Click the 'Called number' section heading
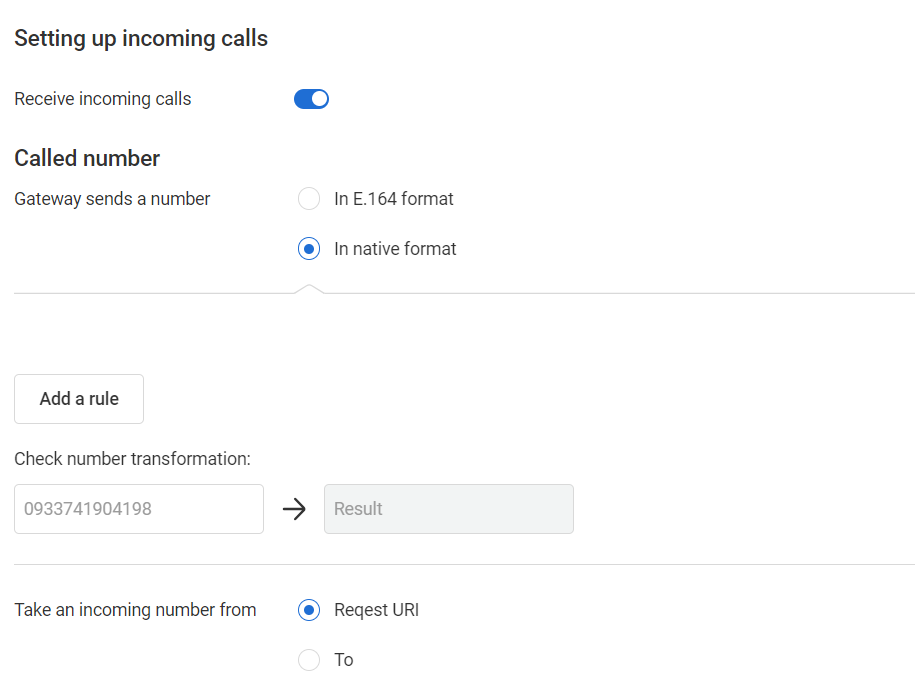This screenshot has height=698, width=915. pos(87,158)
